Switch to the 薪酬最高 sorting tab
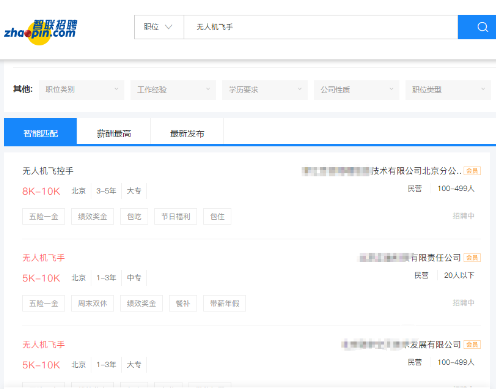This screenshot has height=389, width=497. 114,133
